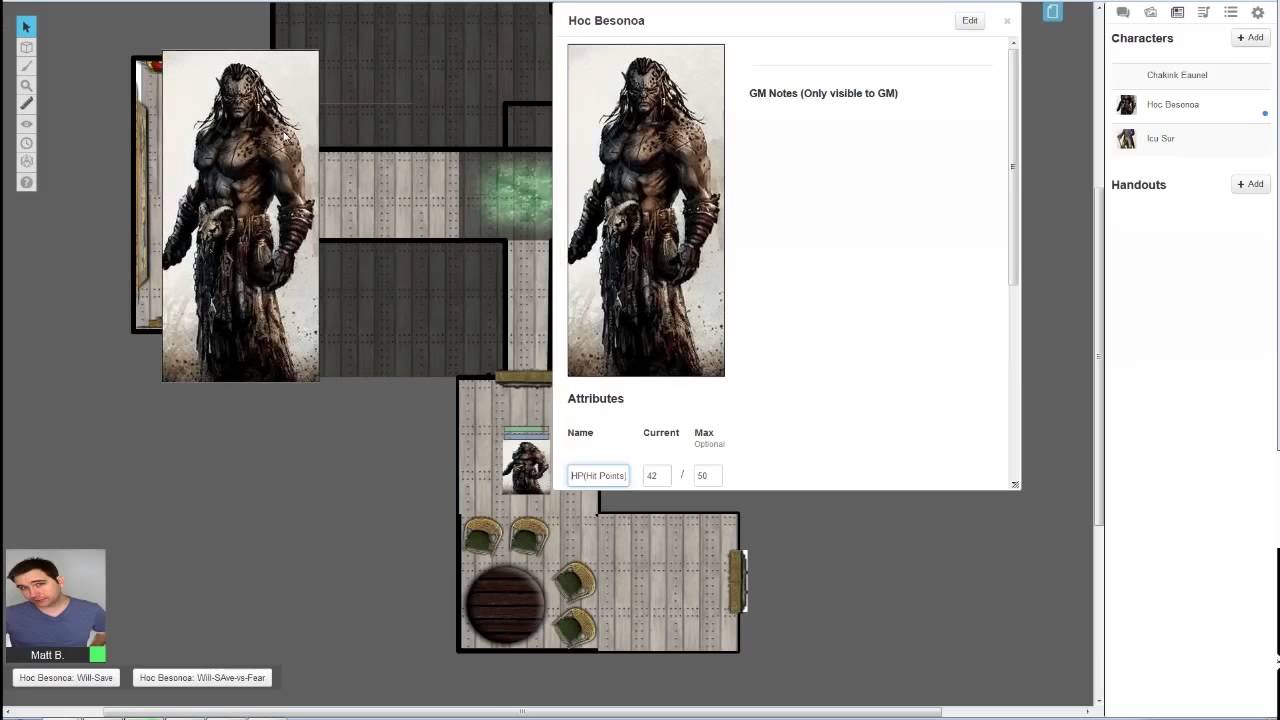
Task: Click Hoc Besonoa journal avatar thumbnail
Action: [1127, 105]
